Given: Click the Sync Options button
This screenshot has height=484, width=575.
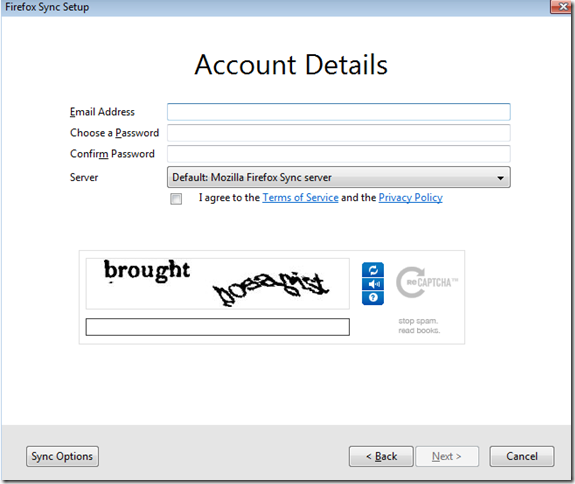Looking at the screenshot, I should [x=62, y=456].
